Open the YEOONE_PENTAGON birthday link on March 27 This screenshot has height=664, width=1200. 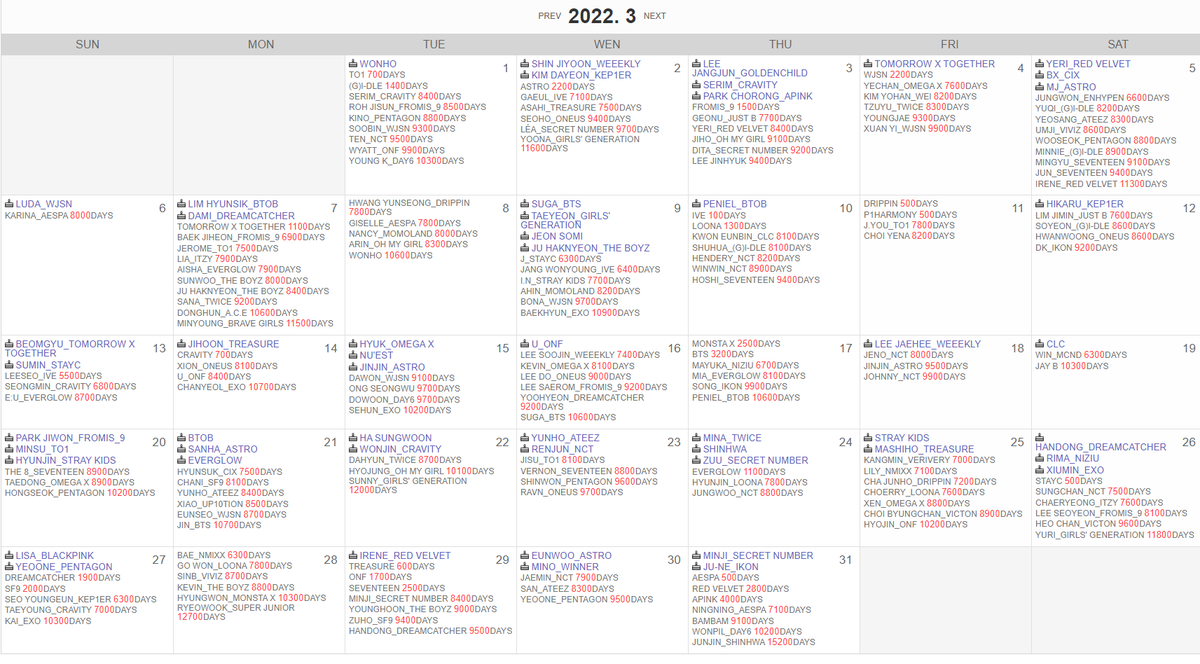(x=64, y=567)
